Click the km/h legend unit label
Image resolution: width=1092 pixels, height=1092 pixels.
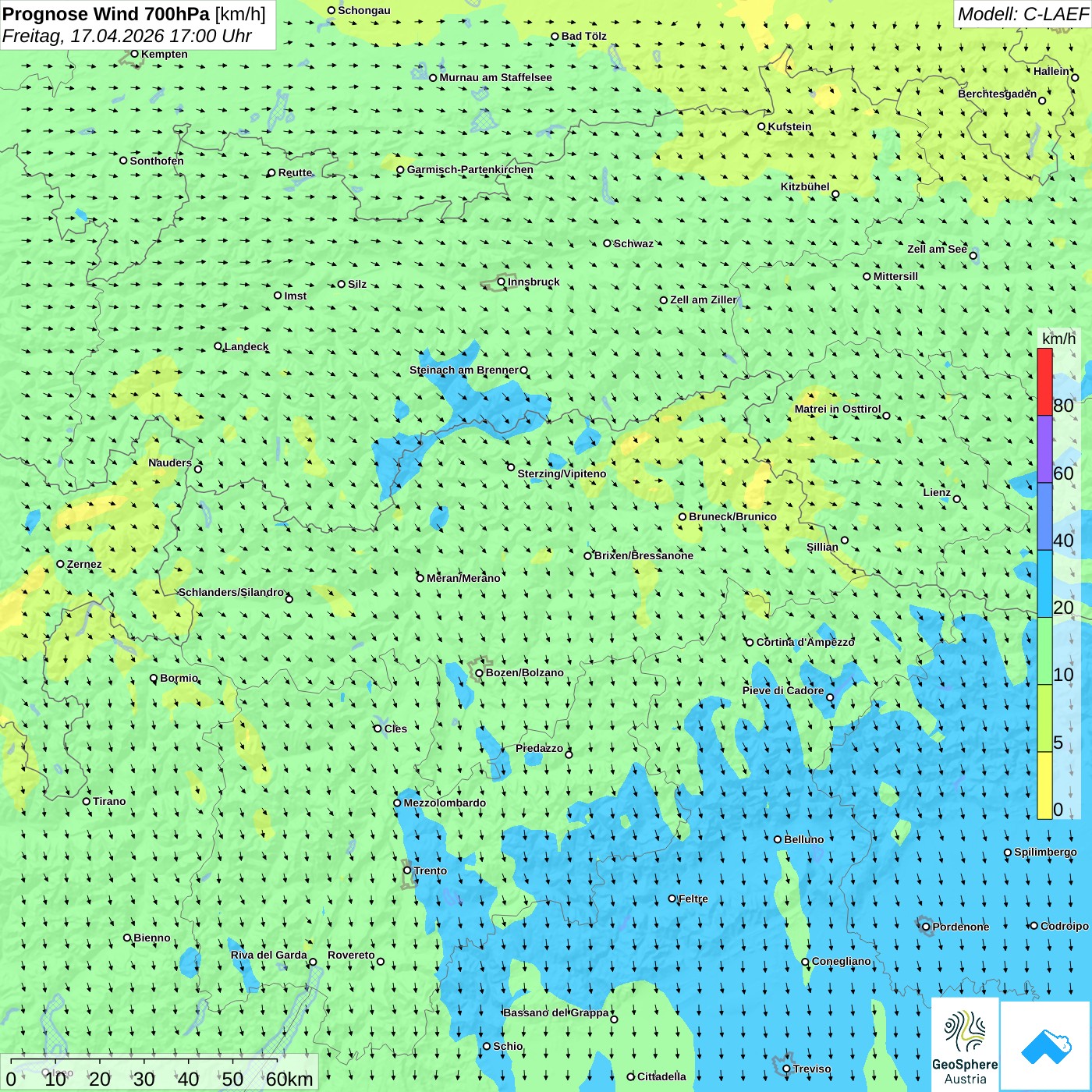click(x=1058, y=339)
